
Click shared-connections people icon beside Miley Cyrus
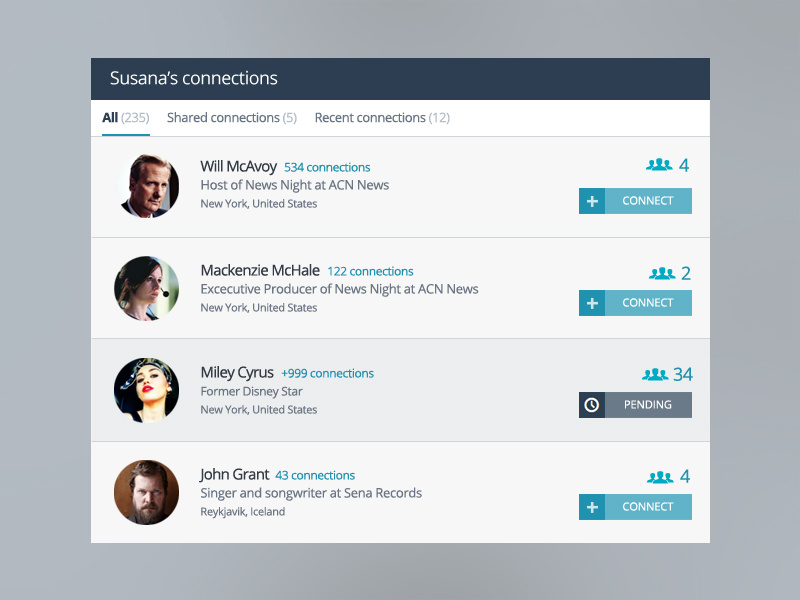(655, 374)
